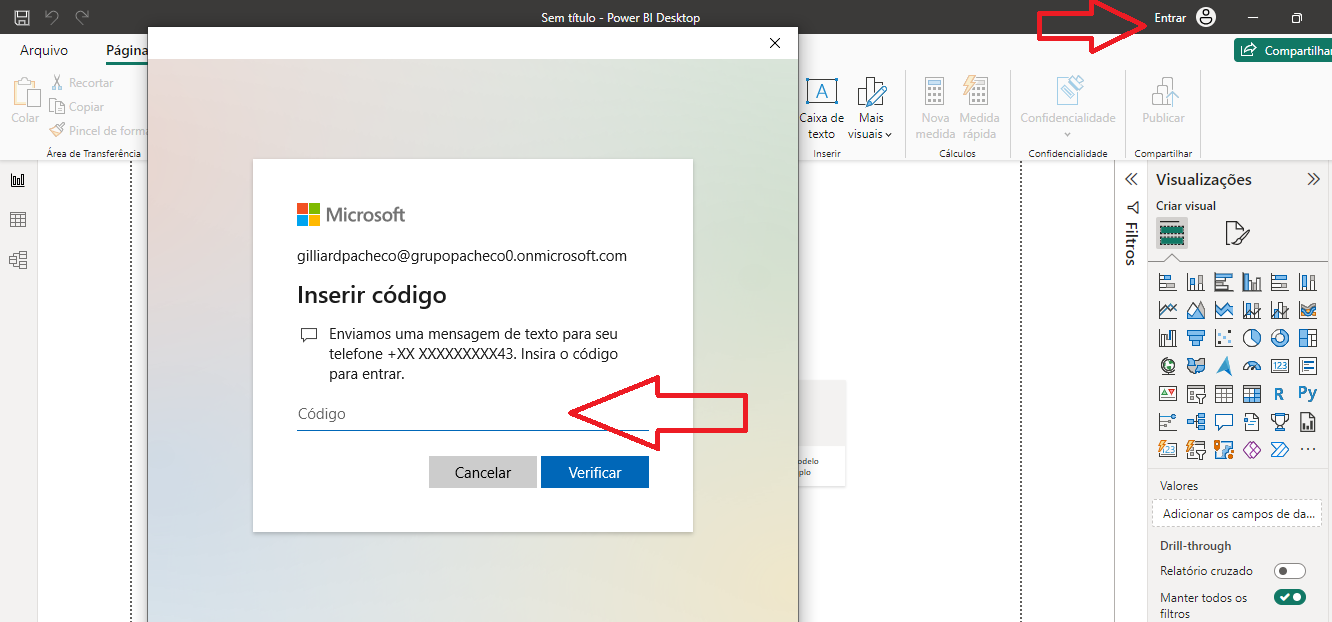Select the Power Apps visual
Screen dimensions: 1332x622
[1251, 450]
